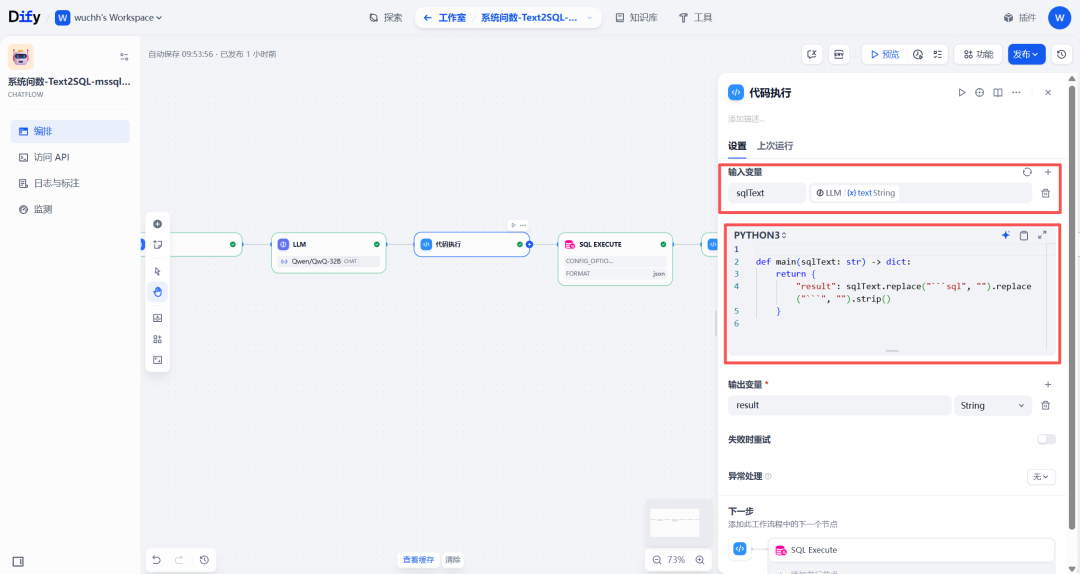1080x574 pixels.
Task: Open 编排 in the left sidebar
Action: tap(70, 132)
